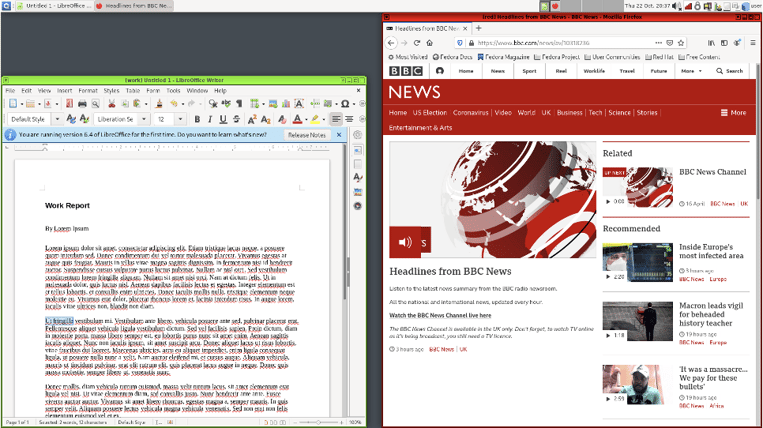Open the Paste options dropdown arrow
The height and width of the screenshot is (428, 763).
[x=146, y=104]
